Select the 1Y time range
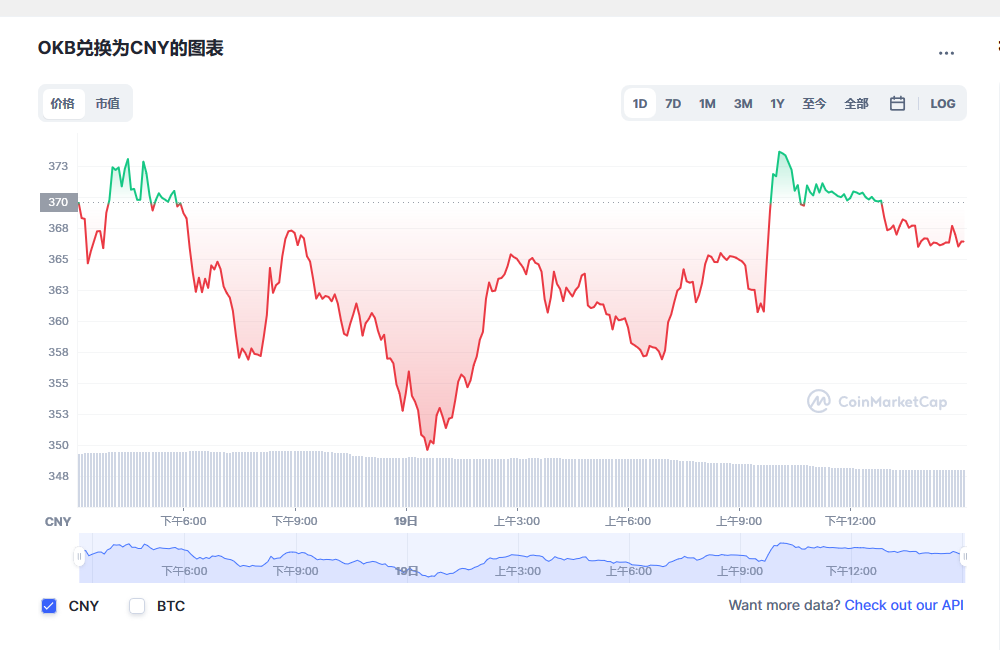The image size is (1000, 650). pos(777,103)
